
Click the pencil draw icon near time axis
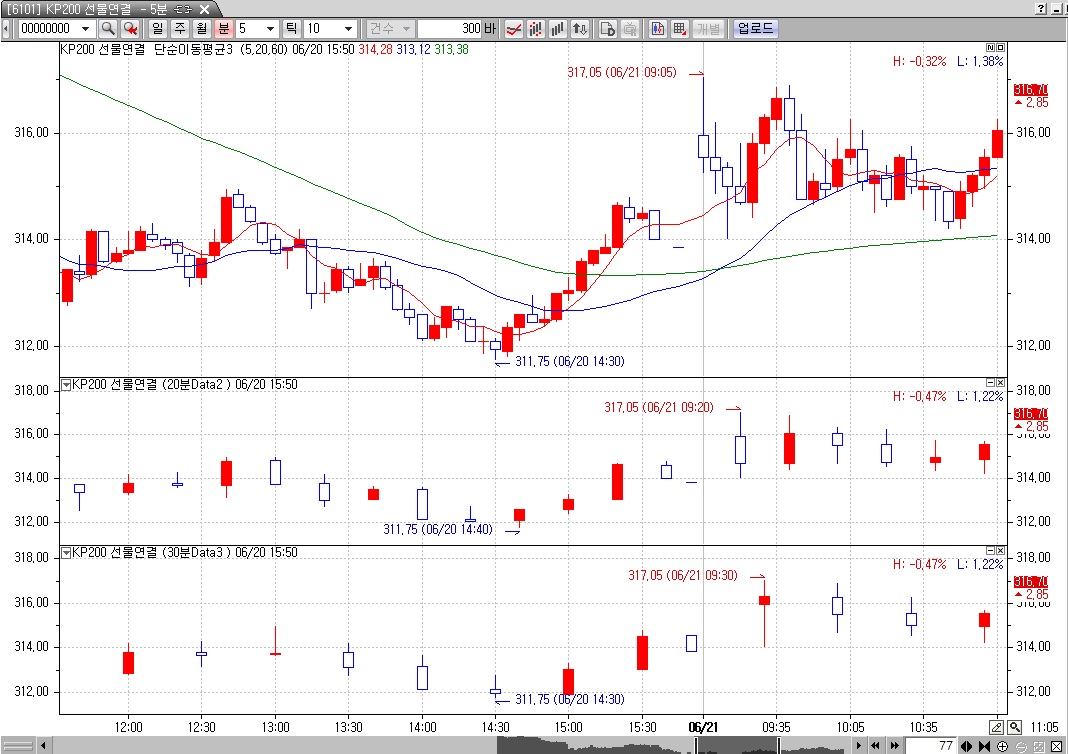point(996,727)
